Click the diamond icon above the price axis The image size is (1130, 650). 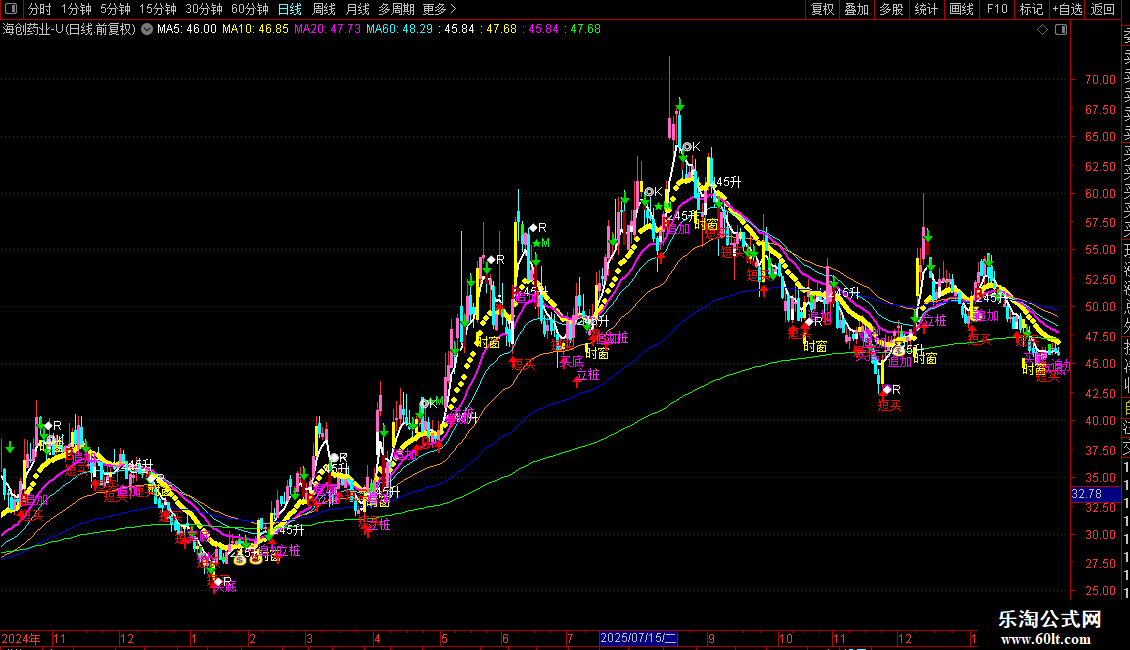pyautogui.click(x=1043, y=30)
